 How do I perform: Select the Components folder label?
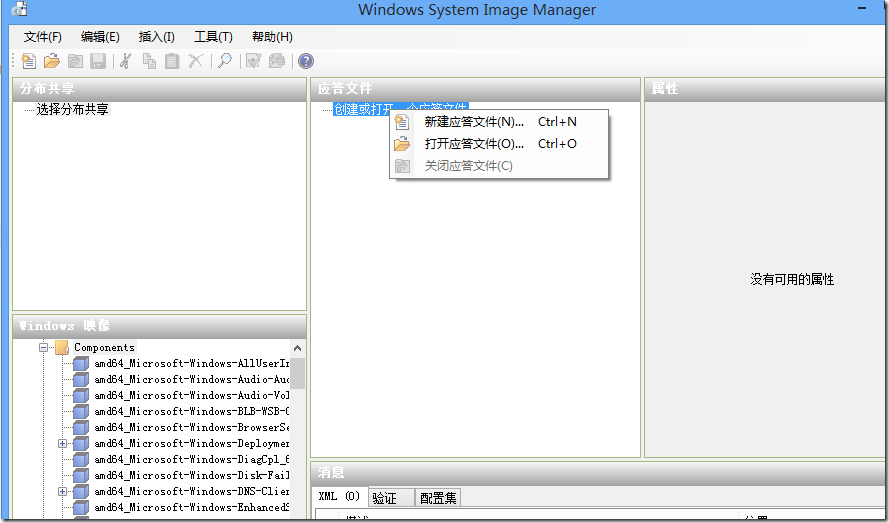(x=104, y=347)
